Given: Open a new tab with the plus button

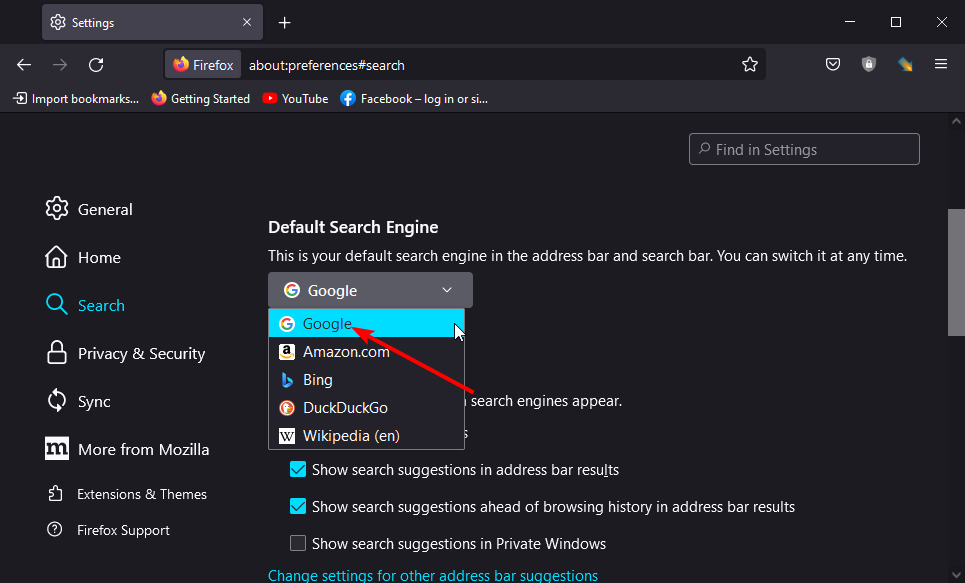Looking at the screenshot, I should pos(284,23).
